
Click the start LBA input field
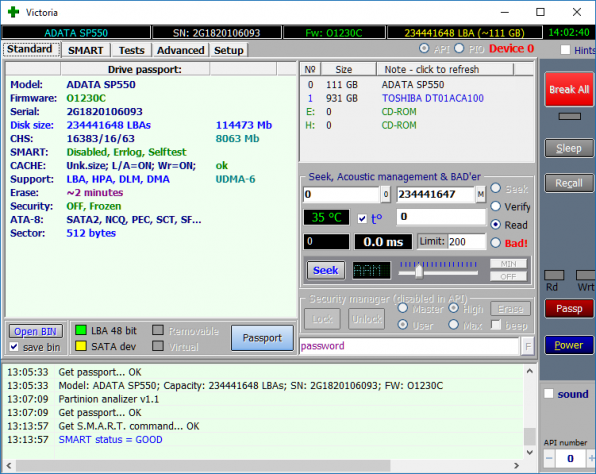341,194
